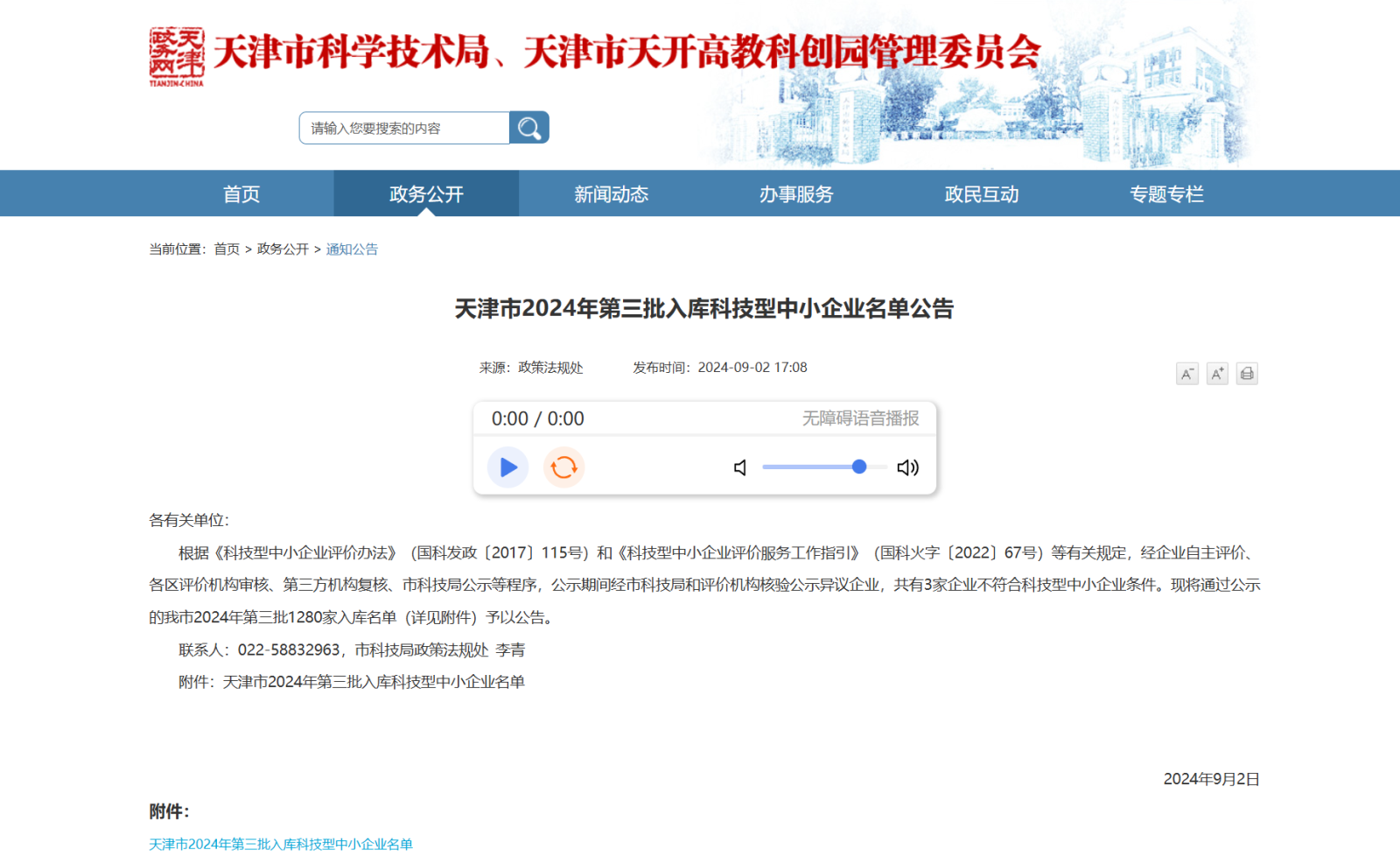Viewport: 1400px width, 864px height.
Task: Decrease font size with the A- icon
Action: click(x=1186, y=374)
